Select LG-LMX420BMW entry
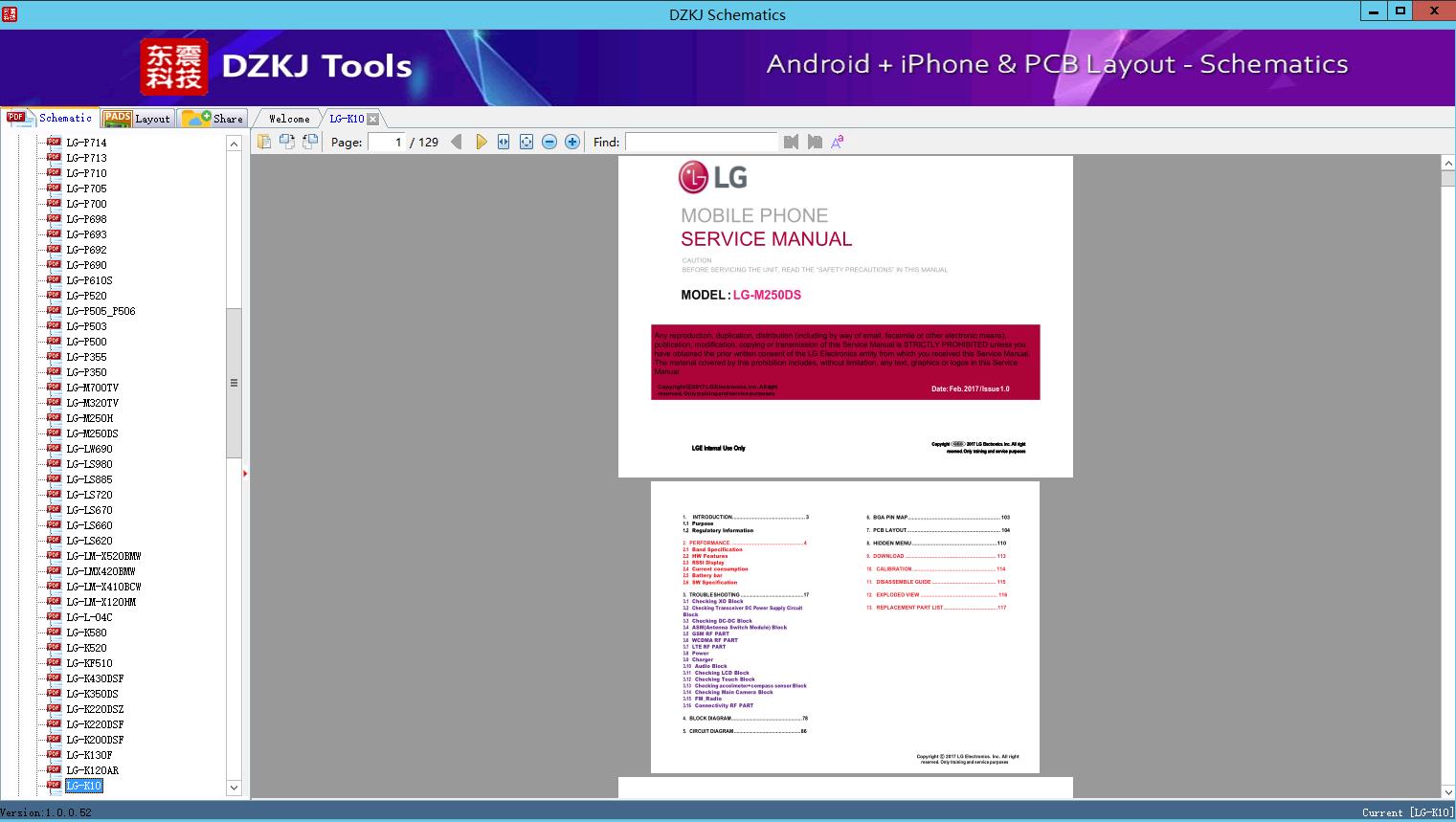The width and height of the screenshot is (1456, 822). click(x=101, y=571)
